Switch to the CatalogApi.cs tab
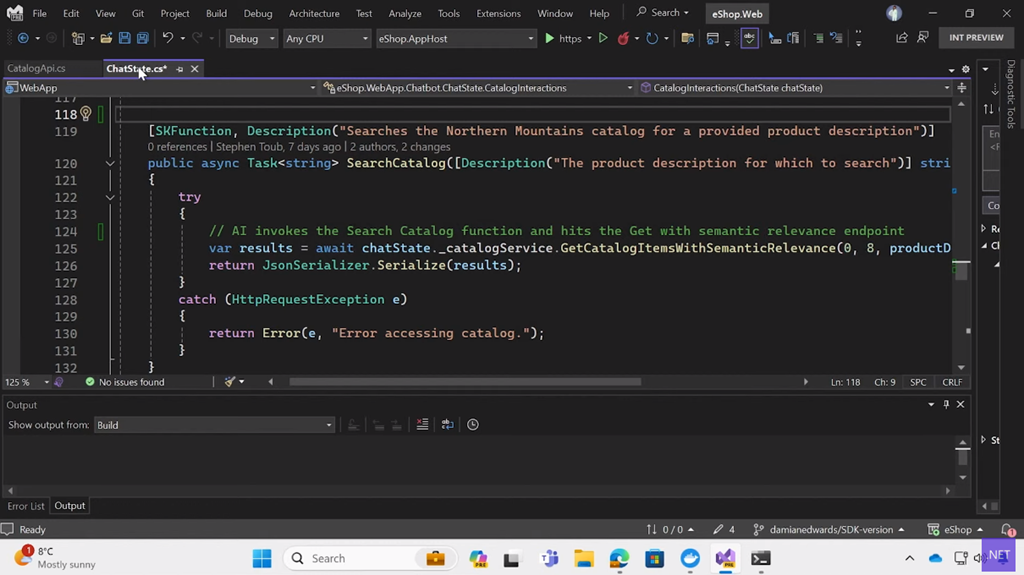Screen dimensions: 1024x575 (x=36, y=69)
